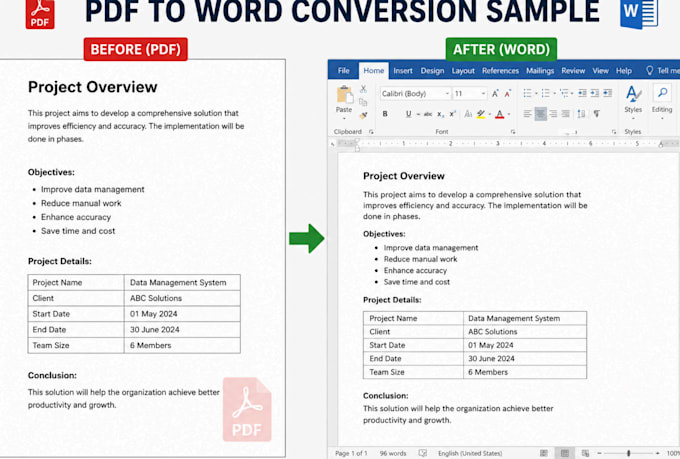Click the Paste clipboard icon
680x459 pixels.
click(x=344, y=95)
